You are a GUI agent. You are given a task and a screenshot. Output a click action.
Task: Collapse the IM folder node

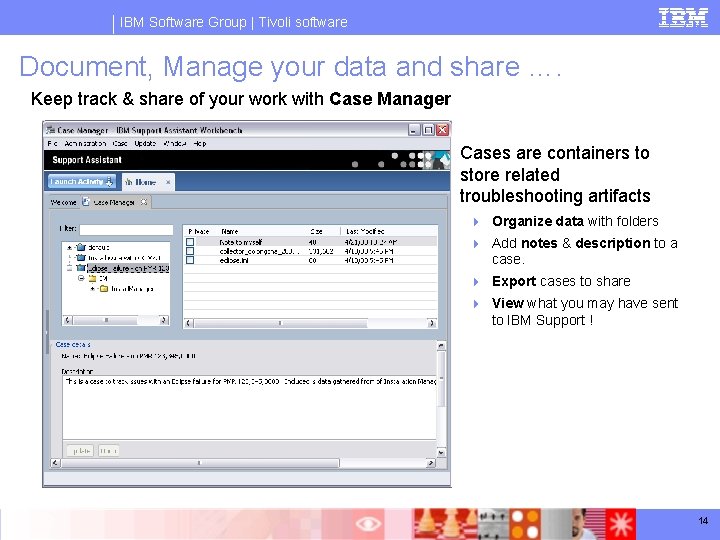click(81, 278)
